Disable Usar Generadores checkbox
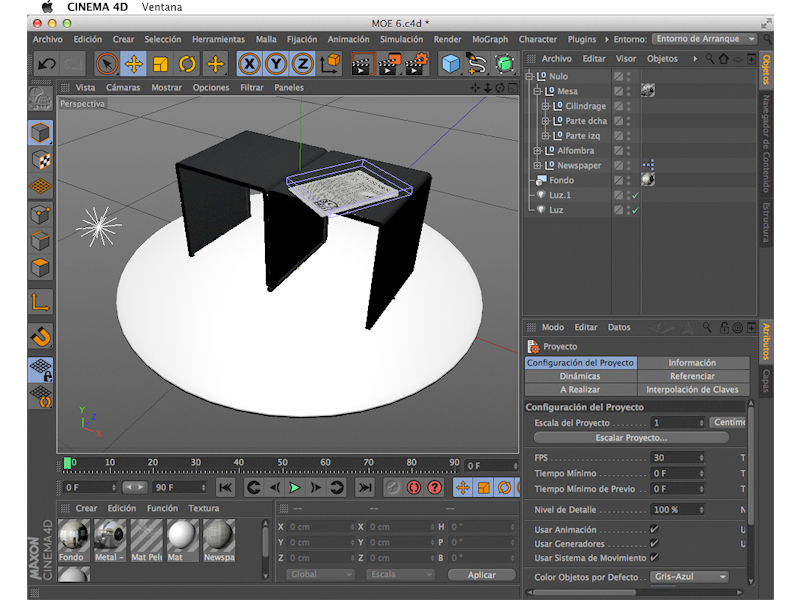The width and height of the screenshot is (800, 600). click(x=654, y=543)
